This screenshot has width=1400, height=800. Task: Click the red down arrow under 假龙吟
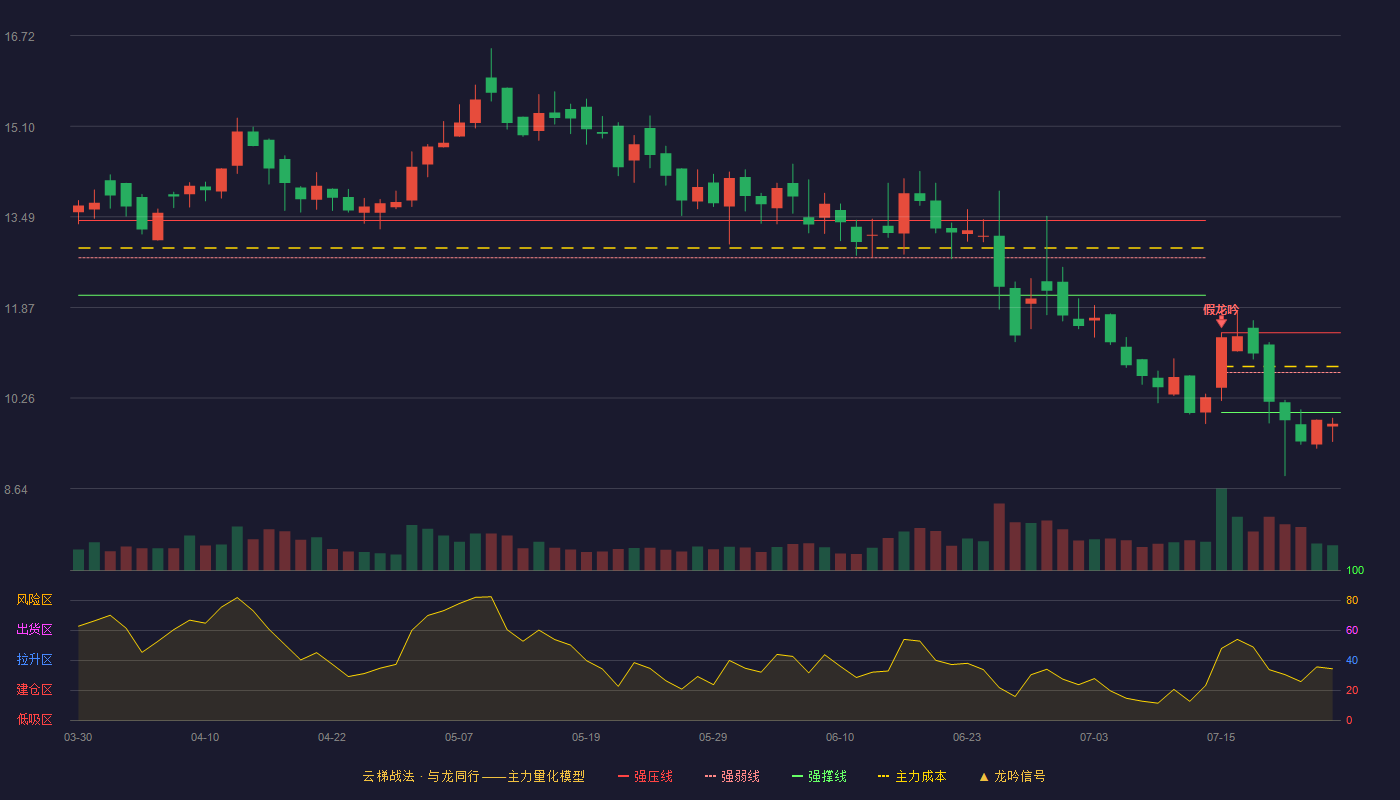pos(1221,322)
